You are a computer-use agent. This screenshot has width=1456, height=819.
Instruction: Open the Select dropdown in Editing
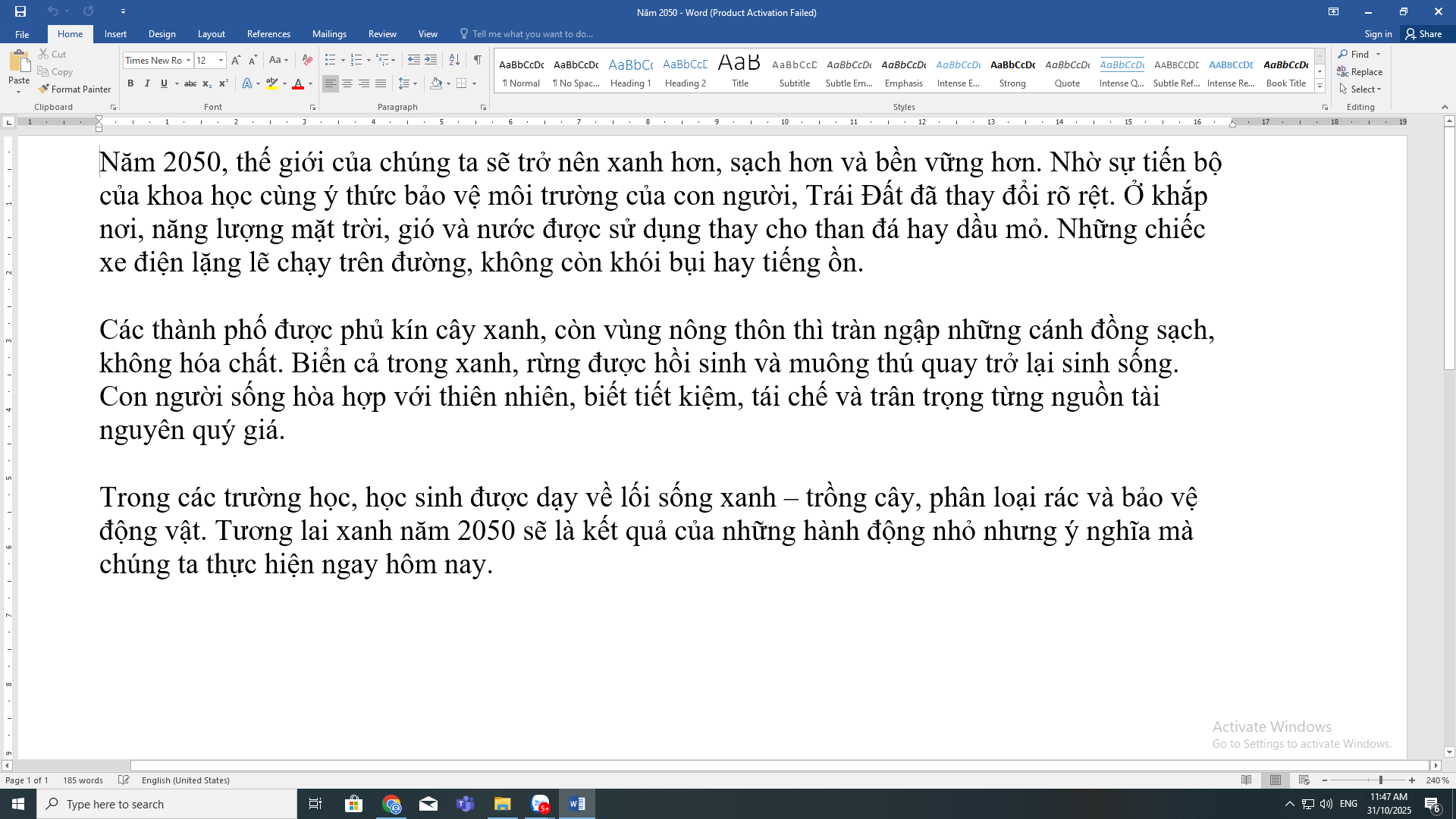coord(1360,89)
